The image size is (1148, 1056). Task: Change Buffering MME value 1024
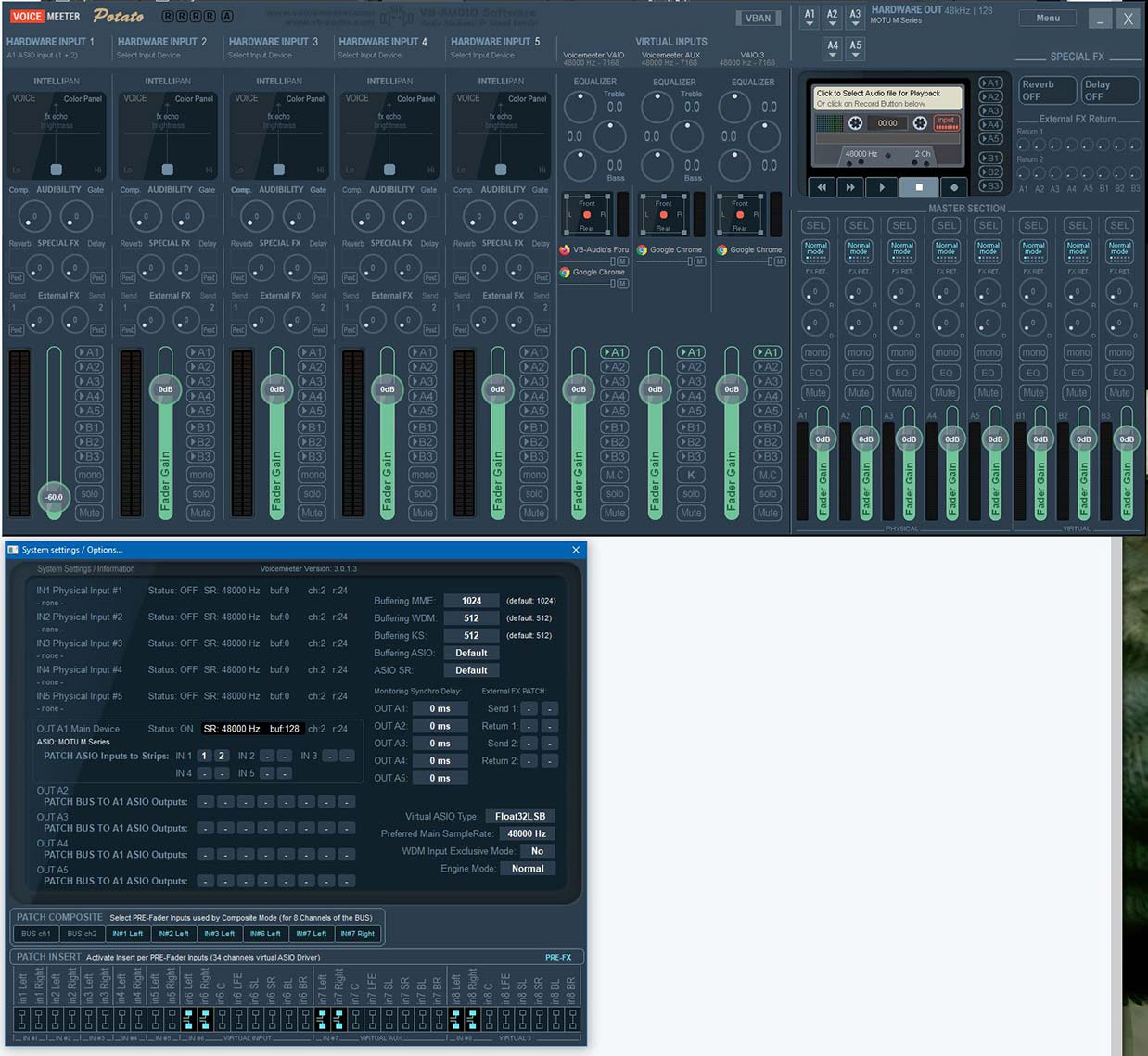pos(471,601)
